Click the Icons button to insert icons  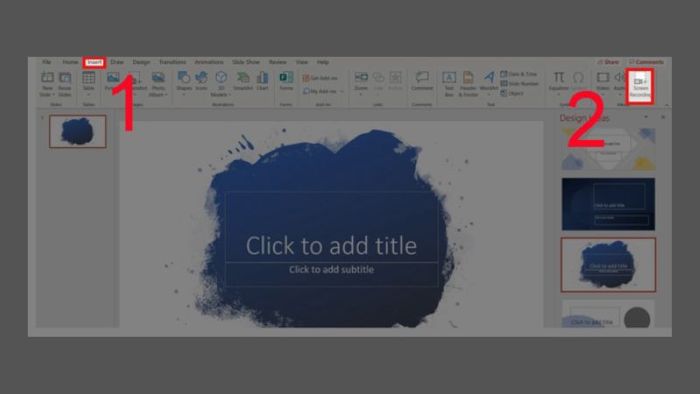point(201,81)
